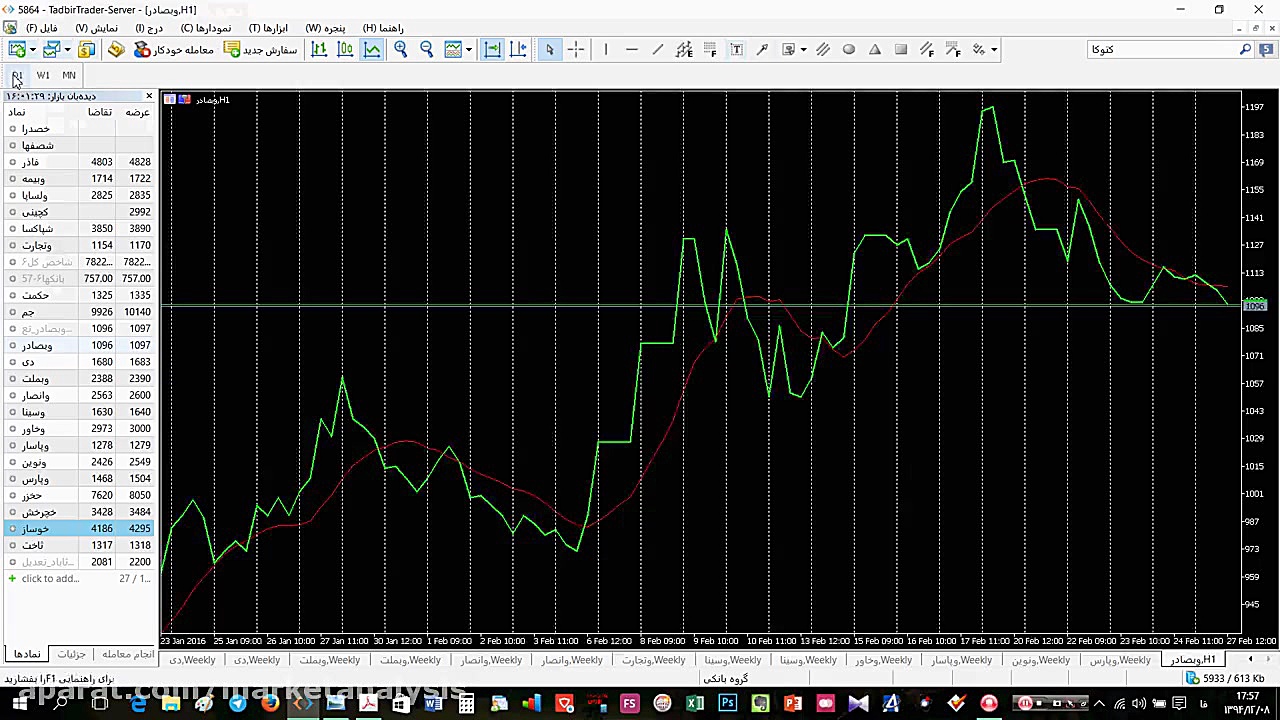
Task: Open the indicators list icon
Action: (453, 49)
